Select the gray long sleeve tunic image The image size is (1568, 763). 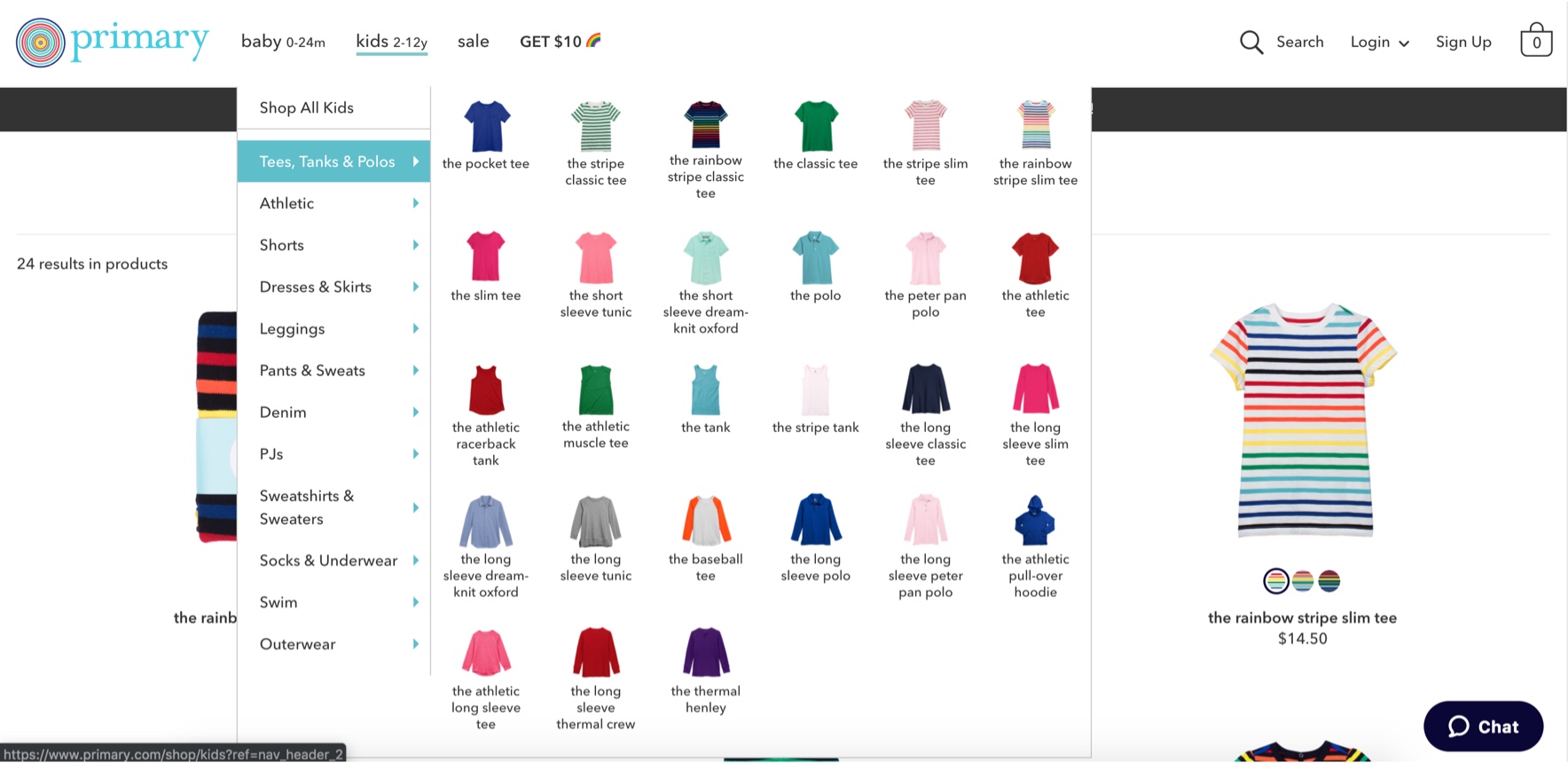coord(596,521)
